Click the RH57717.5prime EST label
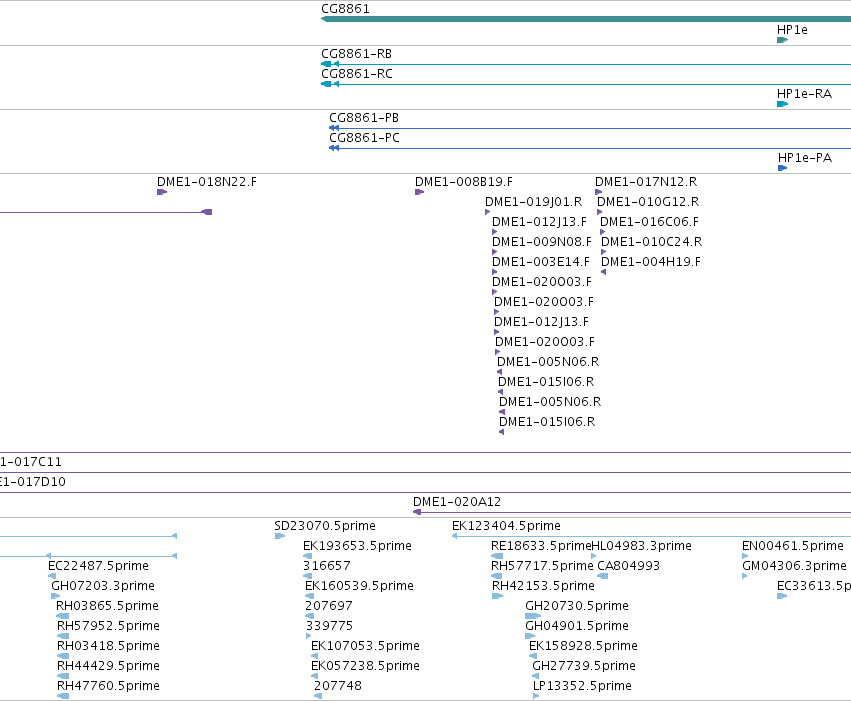The image size is (851, 701). (542, 566)
